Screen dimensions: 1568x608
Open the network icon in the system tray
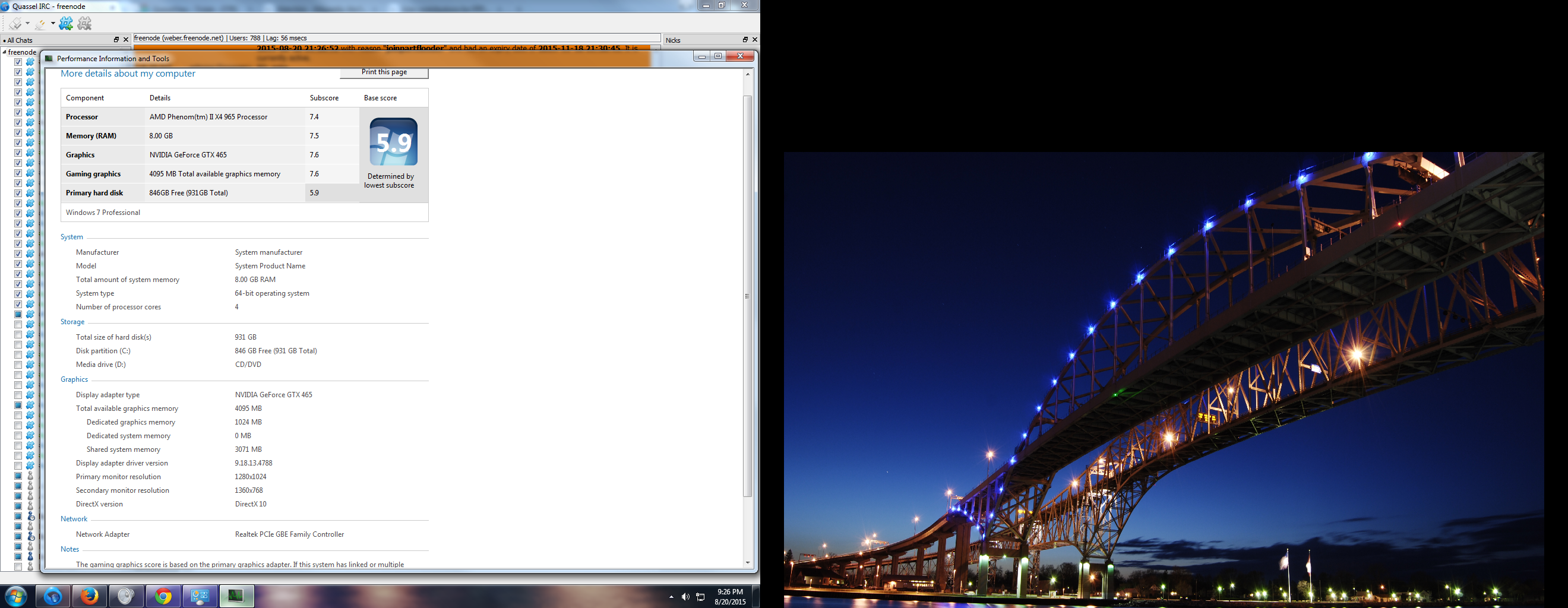[701, 597]
